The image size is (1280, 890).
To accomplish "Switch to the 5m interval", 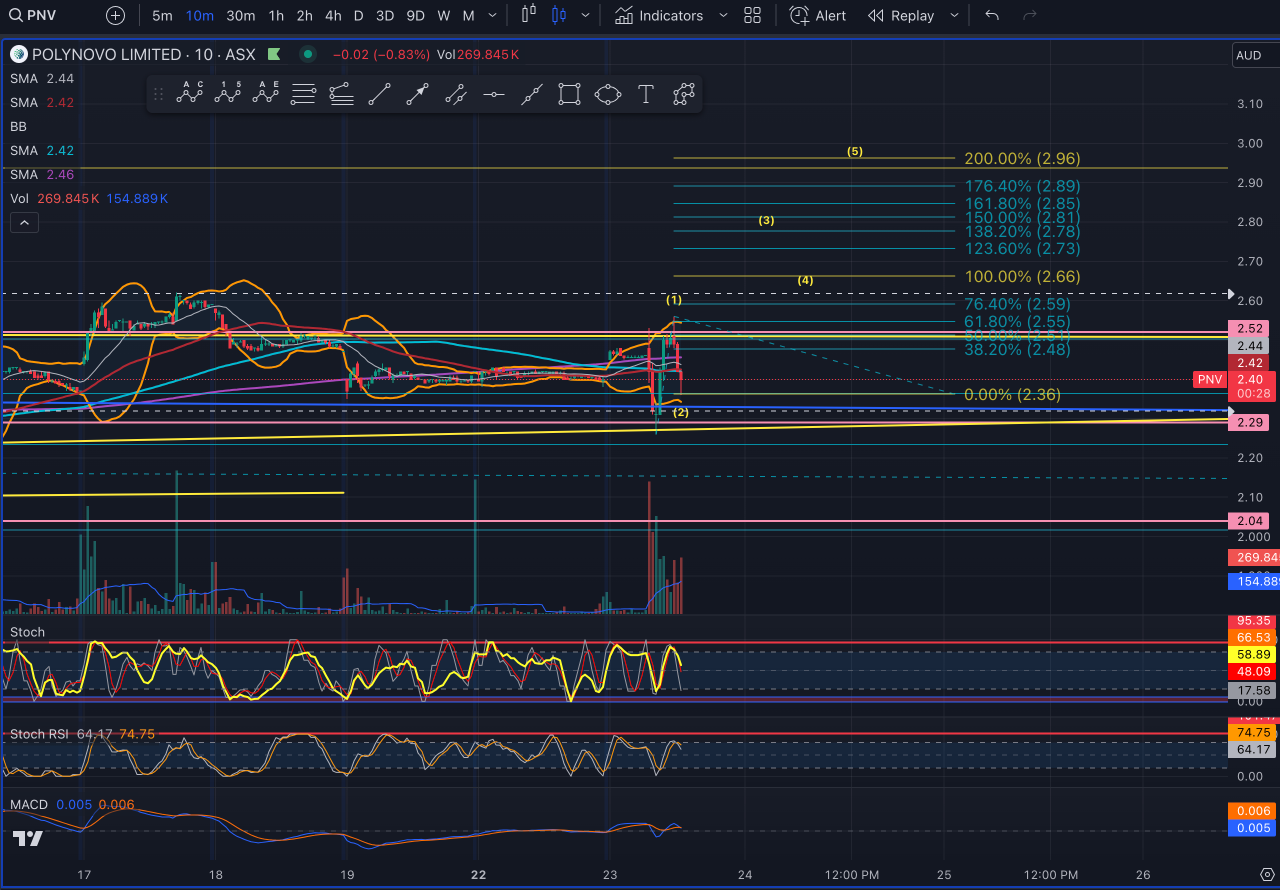I will (162, 15).
